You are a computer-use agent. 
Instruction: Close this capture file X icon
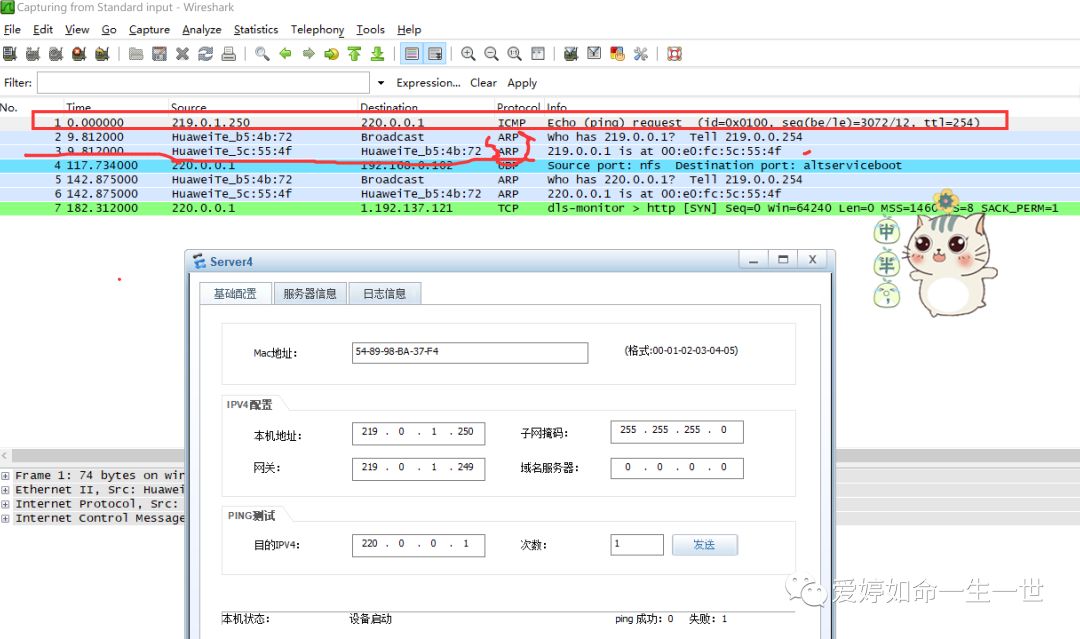(183, 54)
